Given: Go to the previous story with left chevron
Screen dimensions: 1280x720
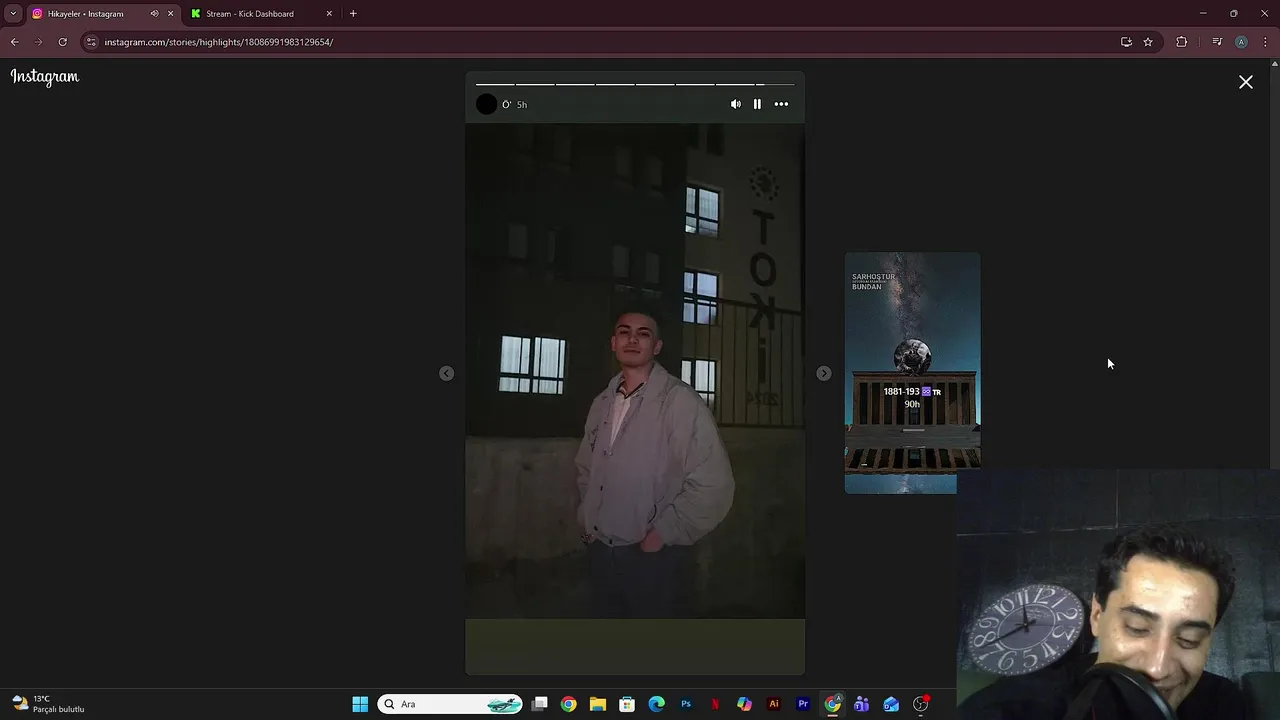Looking at the screenshot, I should pos(447,373).
